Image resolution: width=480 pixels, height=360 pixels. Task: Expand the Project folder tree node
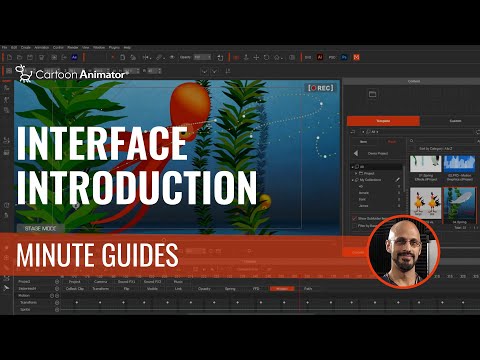point(356,173)
